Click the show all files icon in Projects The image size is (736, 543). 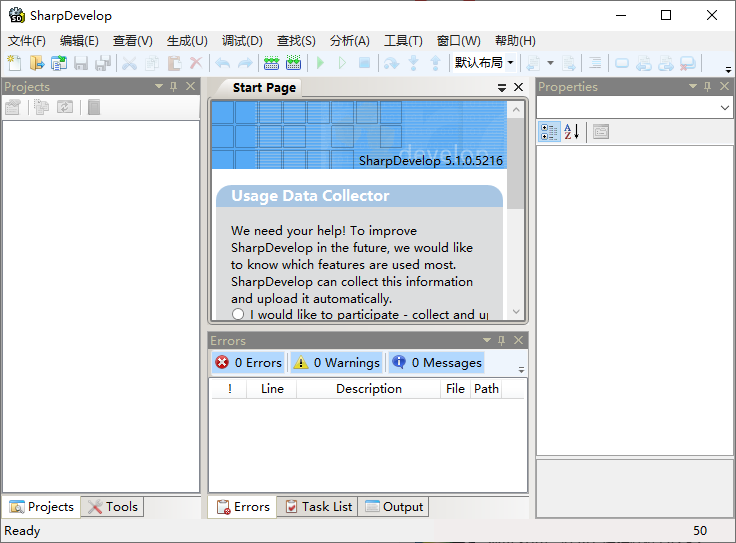pos(42,107)
